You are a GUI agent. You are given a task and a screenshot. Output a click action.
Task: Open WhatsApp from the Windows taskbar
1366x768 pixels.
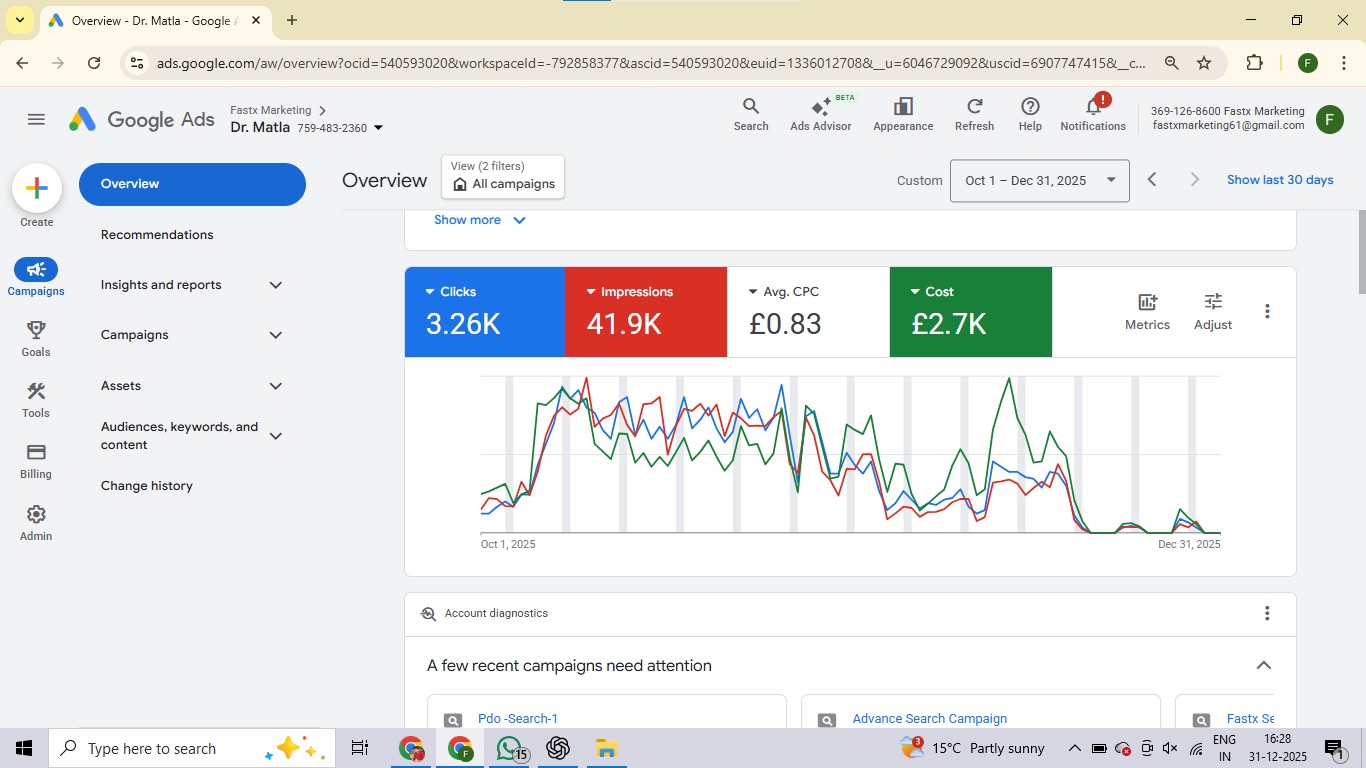(509, 748)
